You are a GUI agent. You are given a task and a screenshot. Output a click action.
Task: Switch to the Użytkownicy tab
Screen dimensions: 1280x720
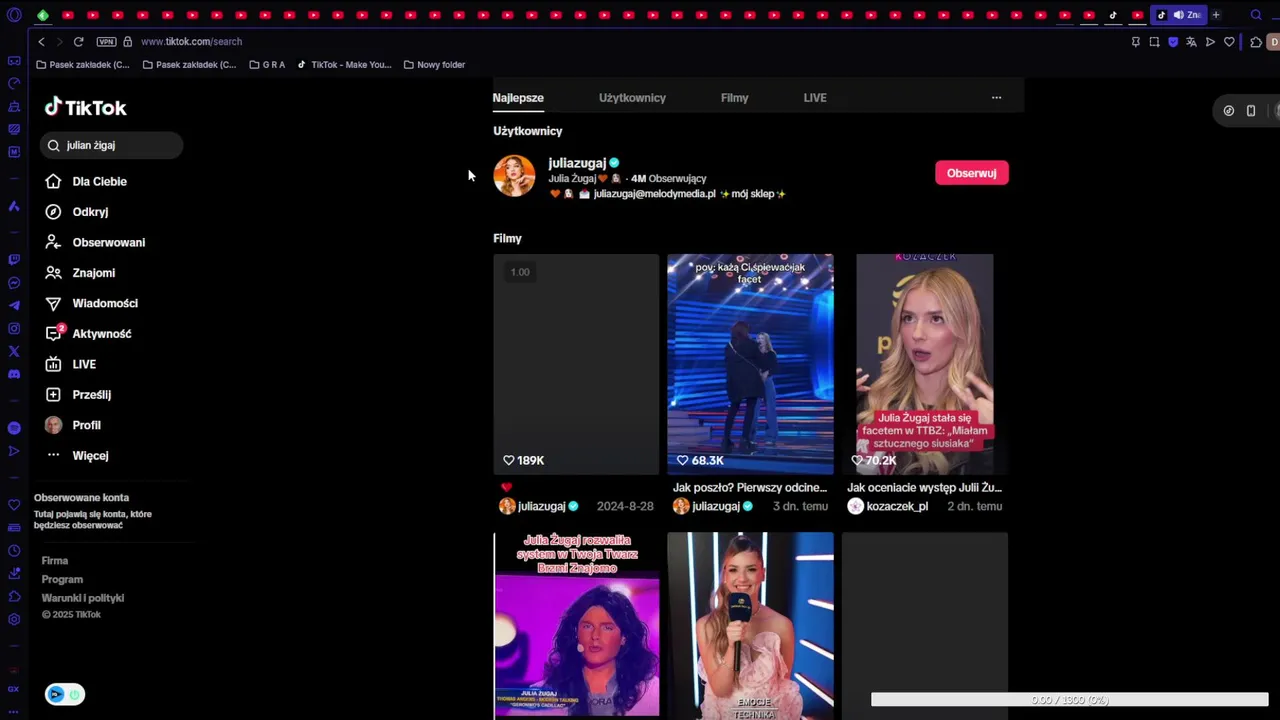click(632, 98)
